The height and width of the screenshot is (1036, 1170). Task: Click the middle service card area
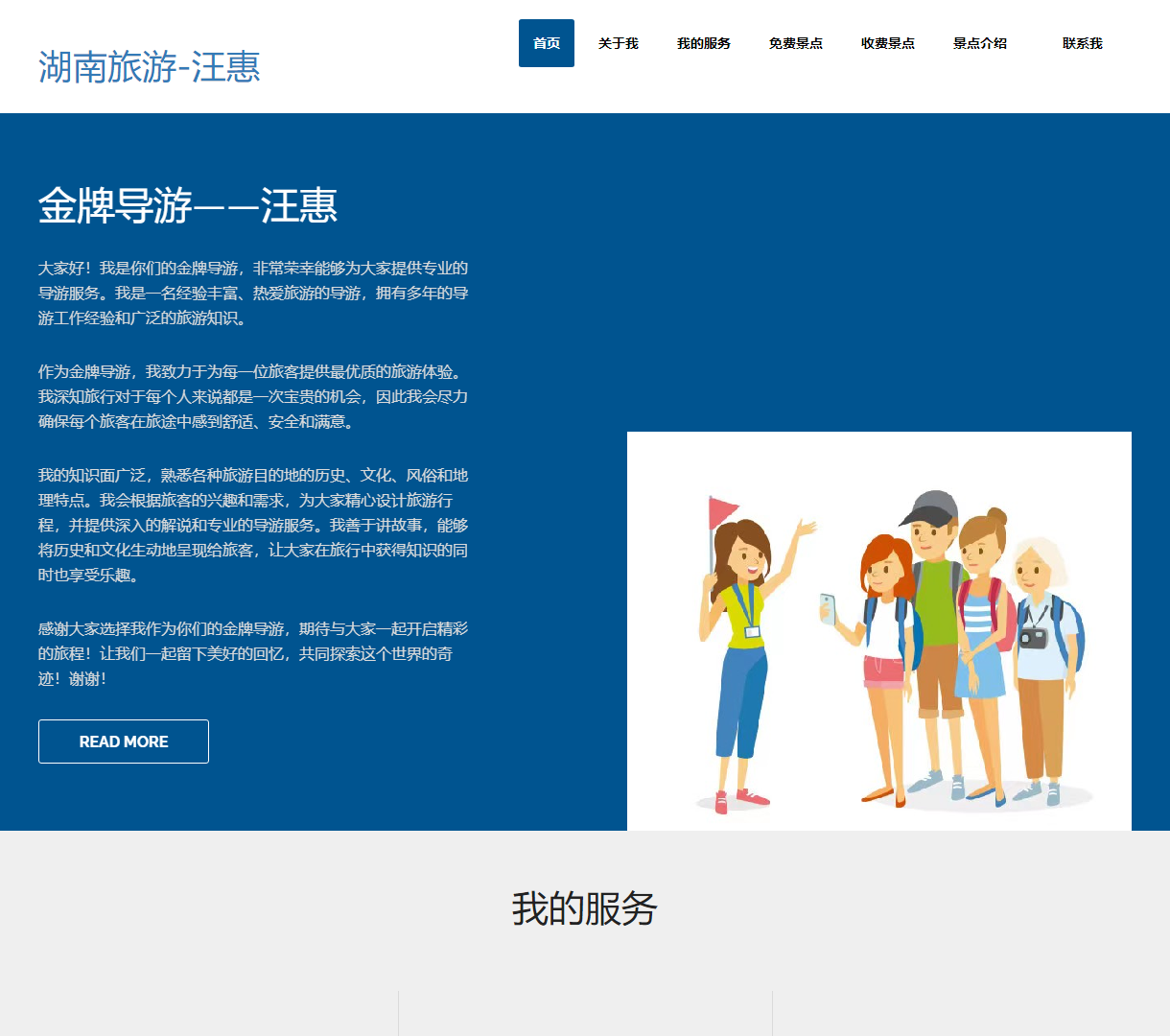[x=584, y=1017]
